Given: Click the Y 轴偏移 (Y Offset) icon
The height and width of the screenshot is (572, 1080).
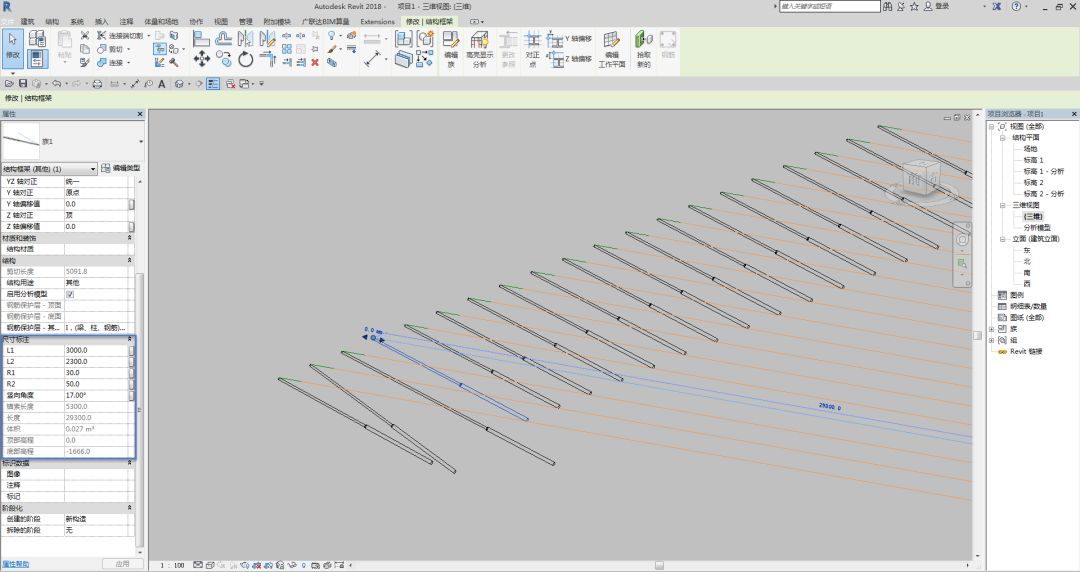Looking at the screenshot, I should [x=555, y=39].
